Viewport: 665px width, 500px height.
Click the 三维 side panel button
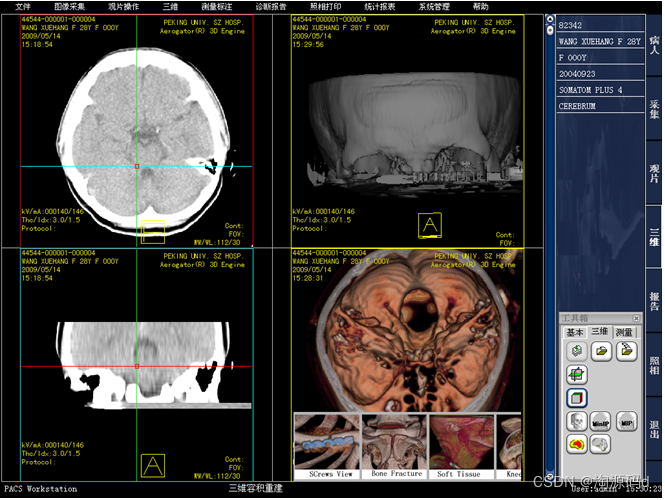[x=654, y=237]
